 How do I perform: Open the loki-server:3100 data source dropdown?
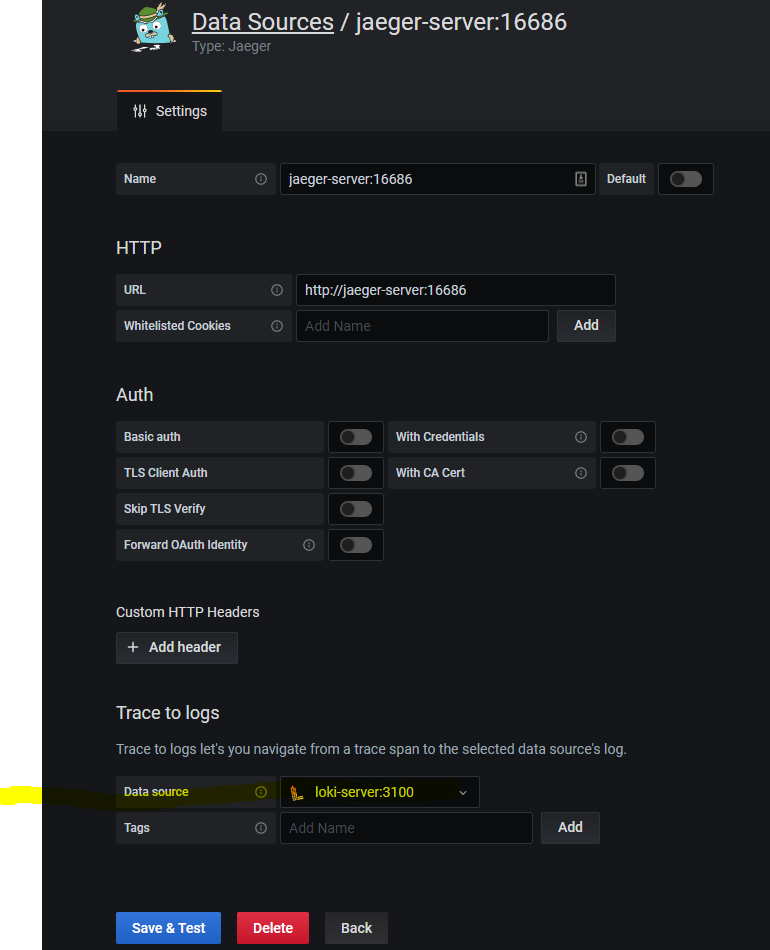380,792
